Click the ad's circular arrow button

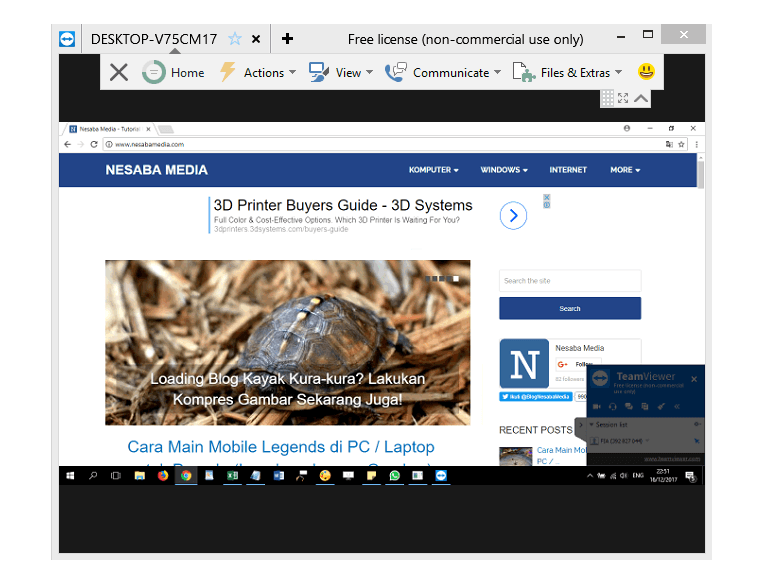coord(513,215)
